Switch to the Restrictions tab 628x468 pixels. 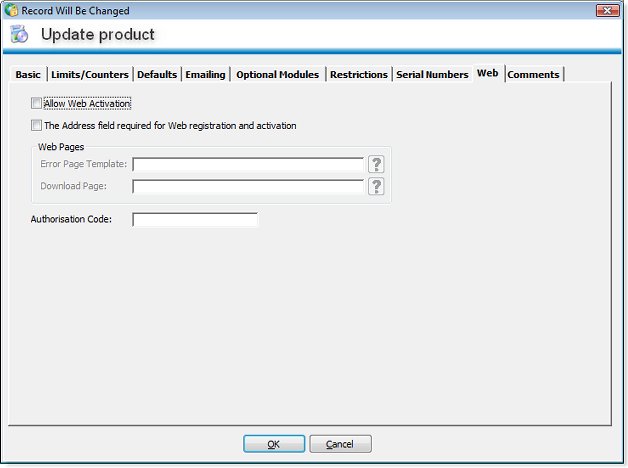click(358, 75)
